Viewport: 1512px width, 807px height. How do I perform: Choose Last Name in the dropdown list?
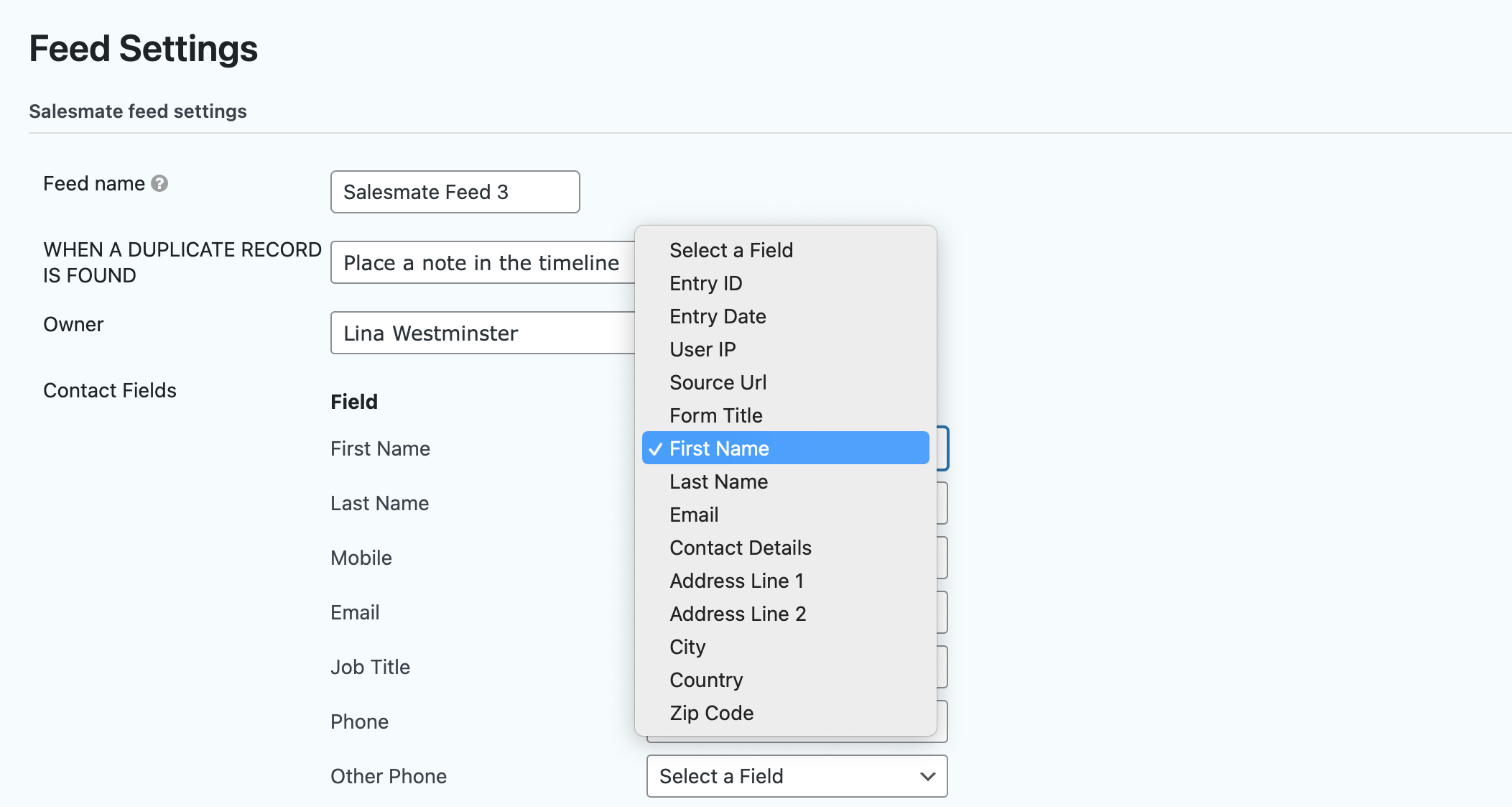pyautogui.click(x=785, y=481)
